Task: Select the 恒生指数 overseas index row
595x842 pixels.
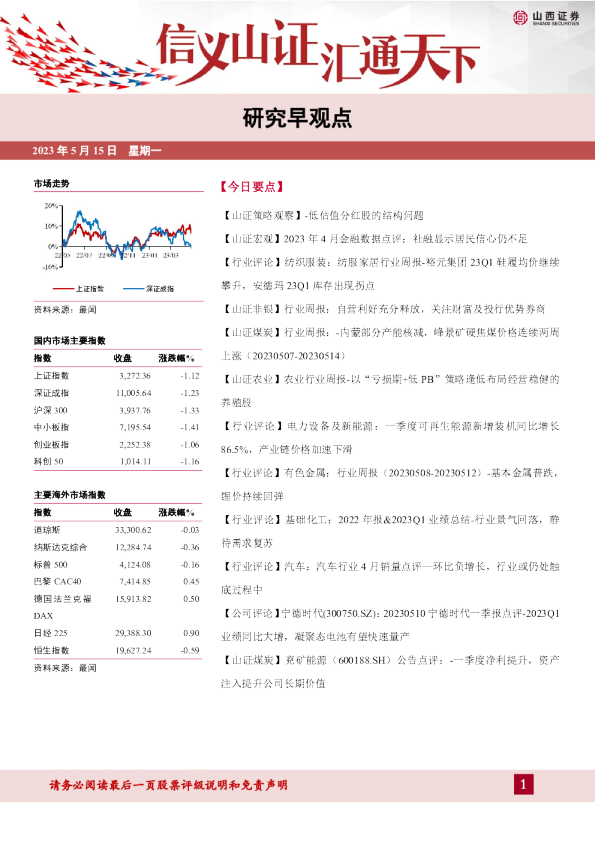Action: pyautogui.click(x=117, y=650)
